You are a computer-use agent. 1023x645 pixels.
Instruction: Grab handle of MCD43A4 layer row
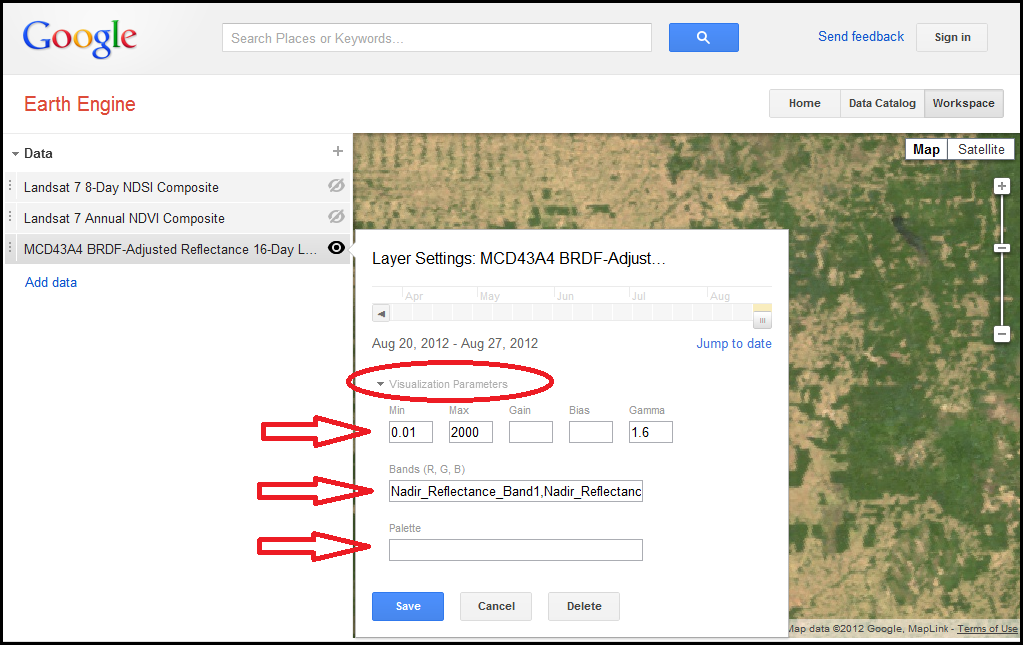(x=10, y=248)
